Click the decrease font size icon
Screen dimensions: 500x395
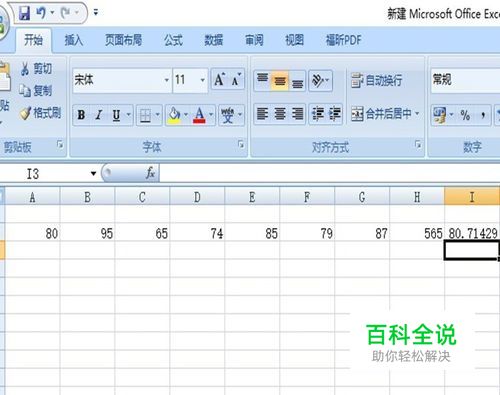pyautogui.click(x=236, y=80)
